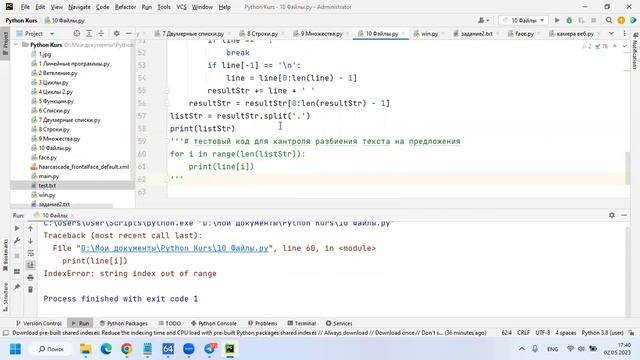Click 4 spaces indent setting
Image resolution: width=640 pixels, height=360 pixels.
coord(566,333)
